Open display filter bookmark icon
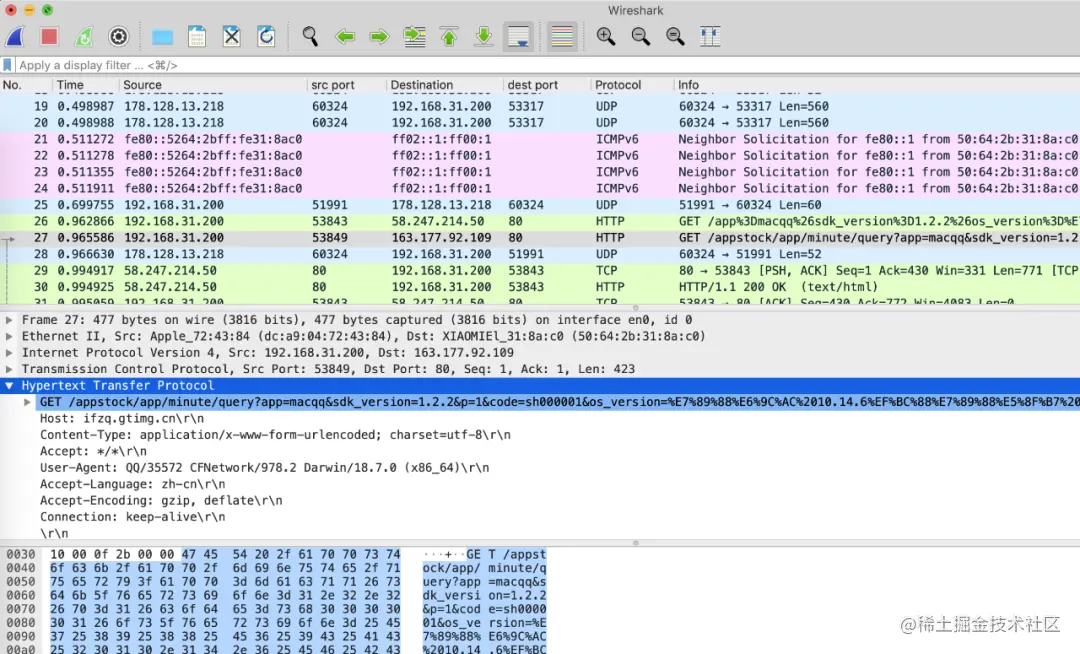Image resolution: width=1080 pixels, height=654 pixels. [8, 65]
